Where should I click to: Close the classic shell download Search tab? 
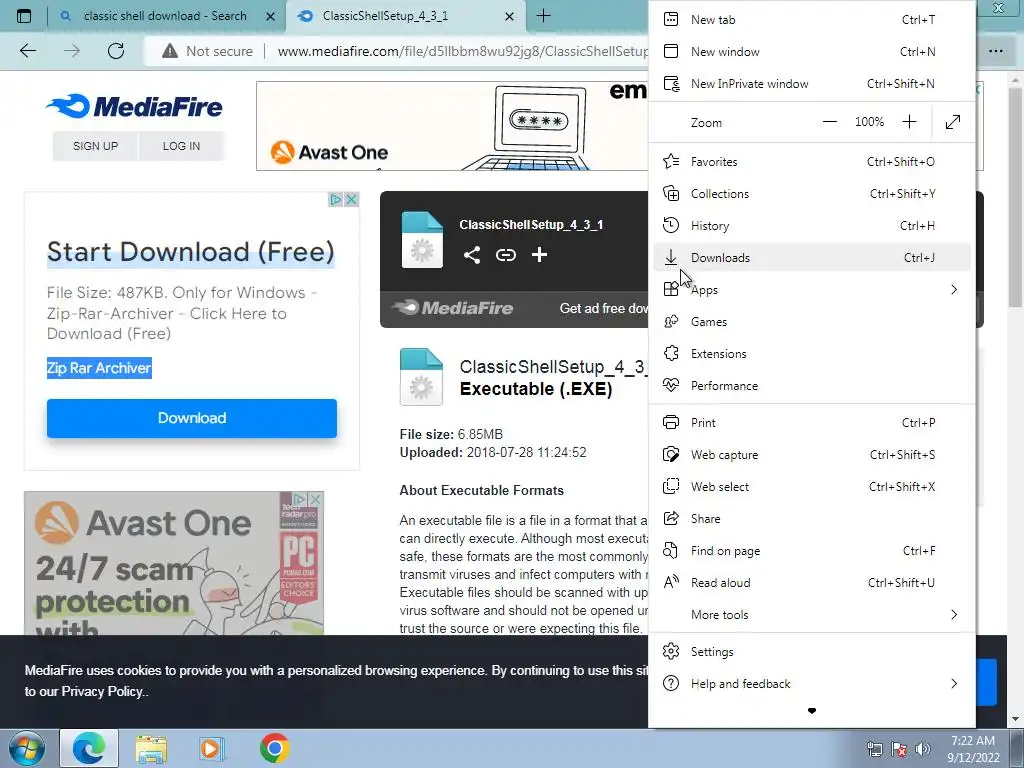point(270,17)
